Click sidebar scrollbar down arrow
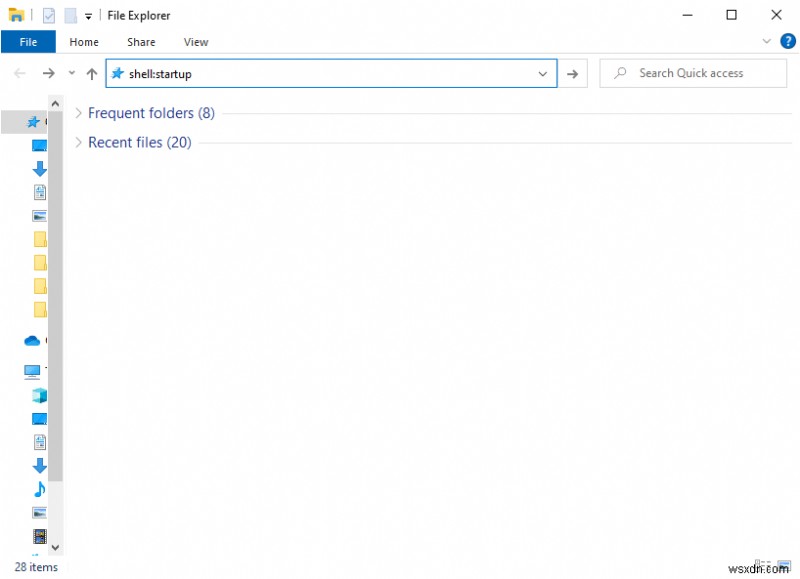This screenshot has width=800, height=579. [x=56, y=547]
